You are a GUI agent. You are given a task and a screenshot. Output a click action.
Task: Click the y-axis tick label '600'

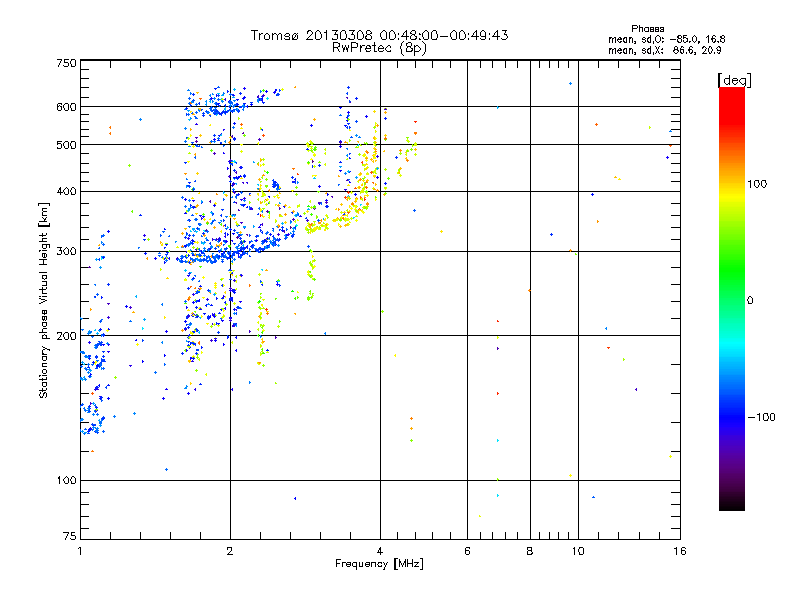click(x=66, y=107)
